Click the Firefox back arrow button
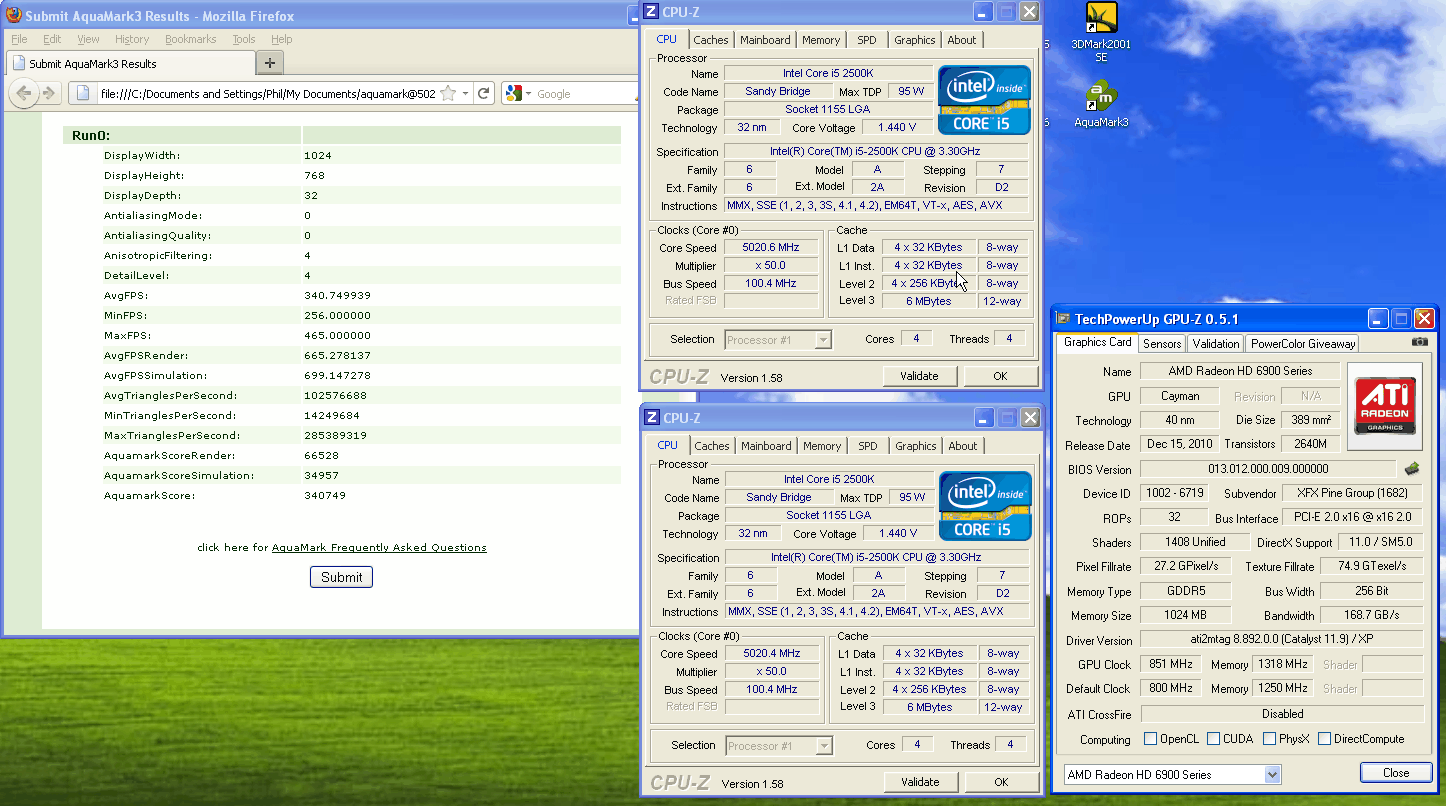This screenshot has height=806, width=1446. tap(24, 93)
